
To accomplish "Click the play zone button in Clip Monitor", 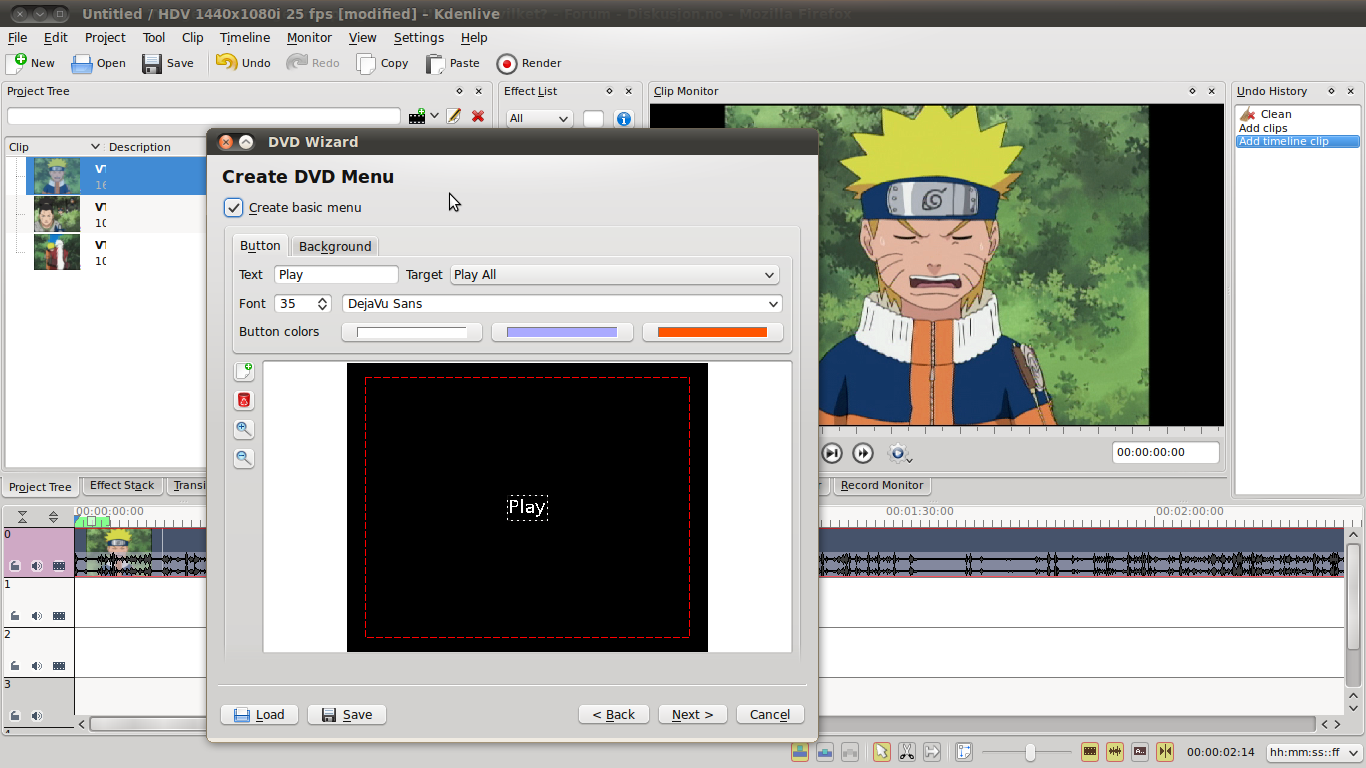I will pos(832,454).
